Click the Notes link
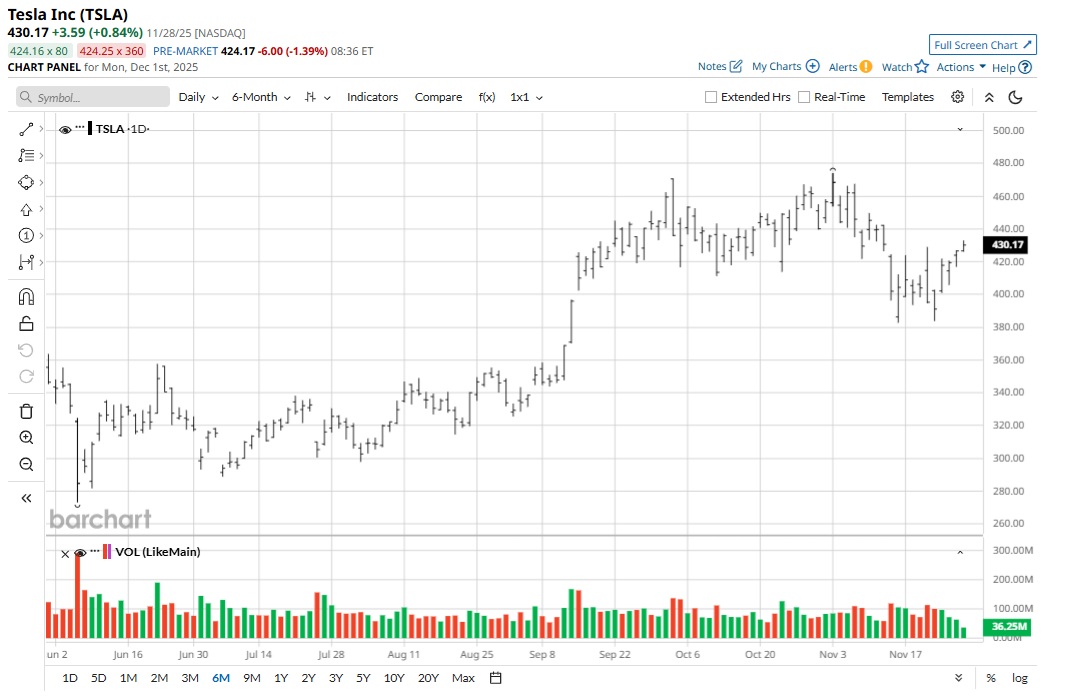 coord(712,66)
